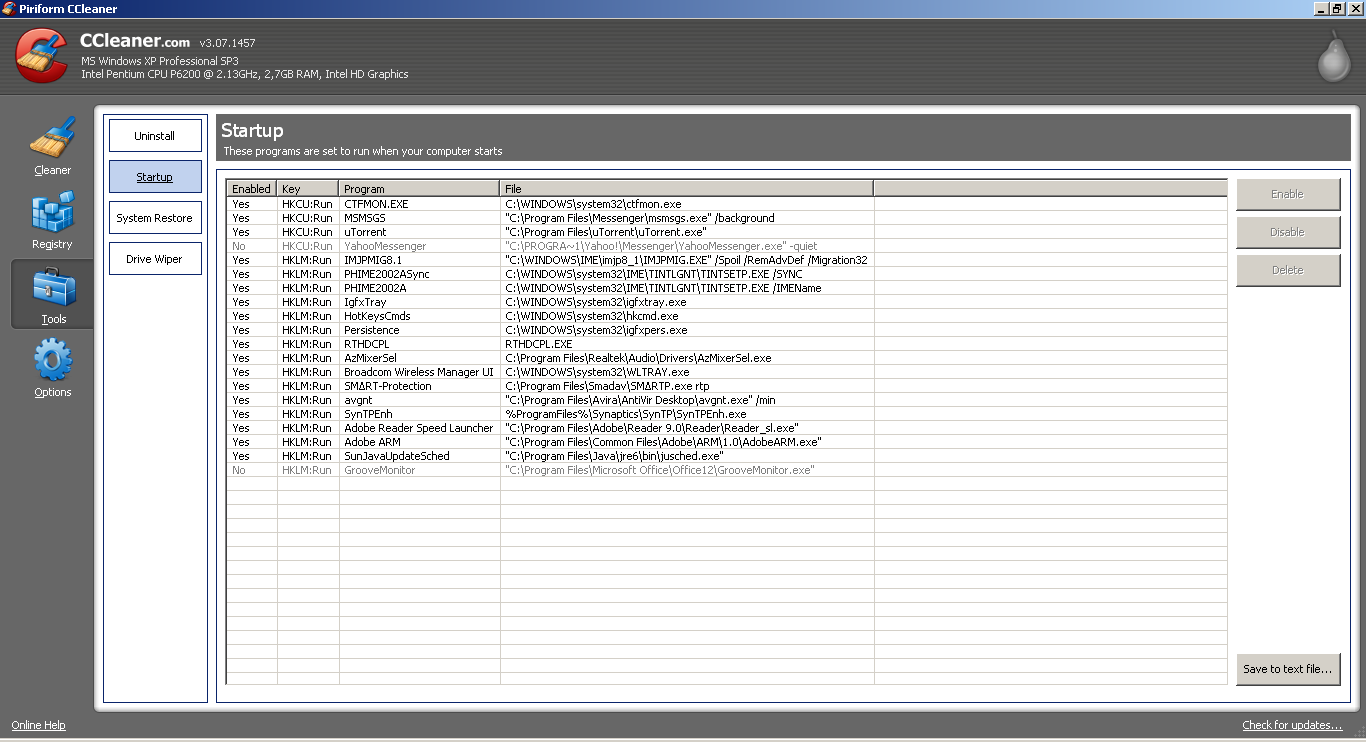This screenshot has width=1366, height=742.
Task: Sort by the Program column header
Action: click(420, 188)
